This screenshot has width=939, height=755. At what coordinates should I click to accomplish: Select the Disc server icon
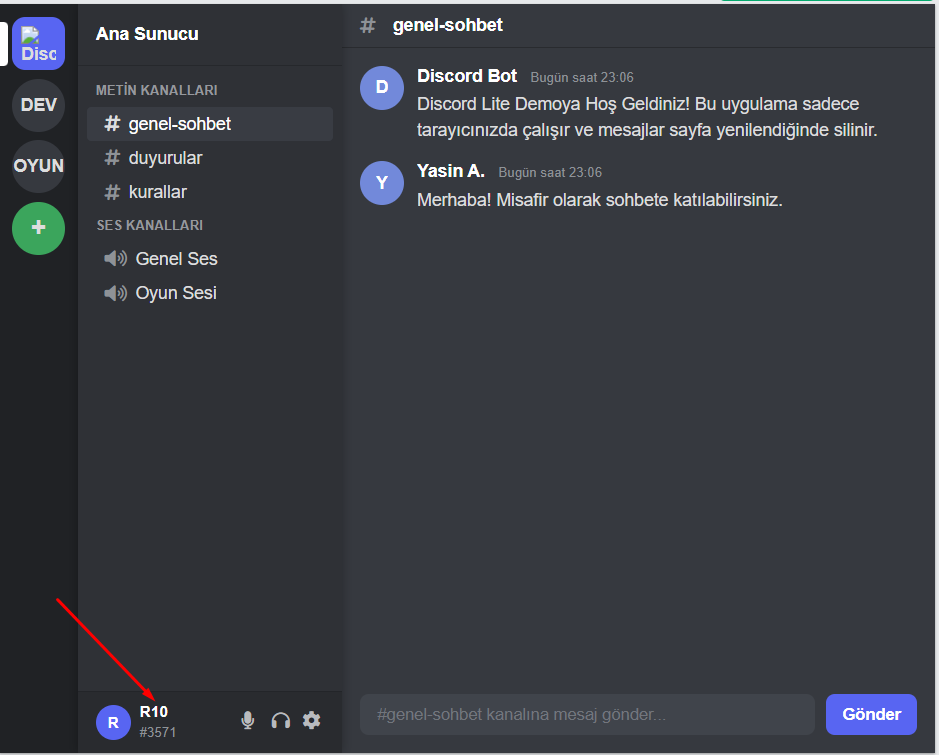[x=39, y=44]
